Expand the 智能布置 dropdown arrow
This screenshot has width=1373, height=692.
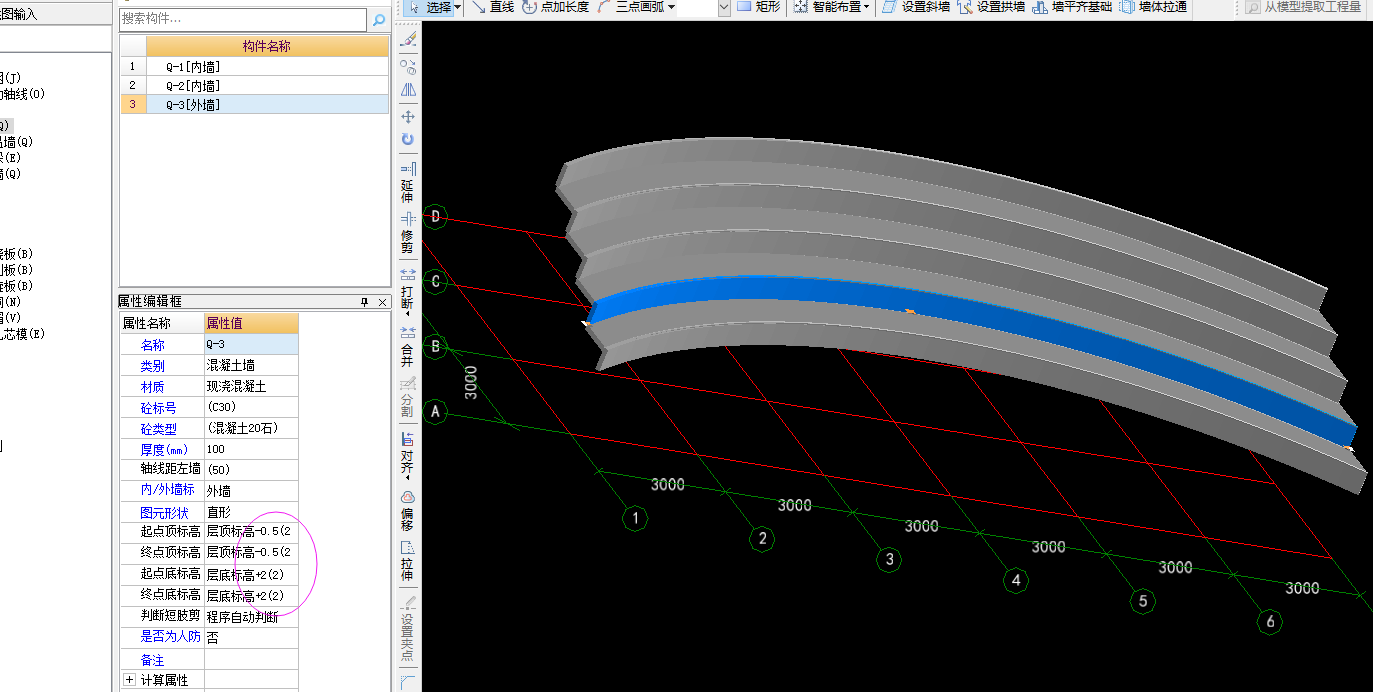[866, 7]
